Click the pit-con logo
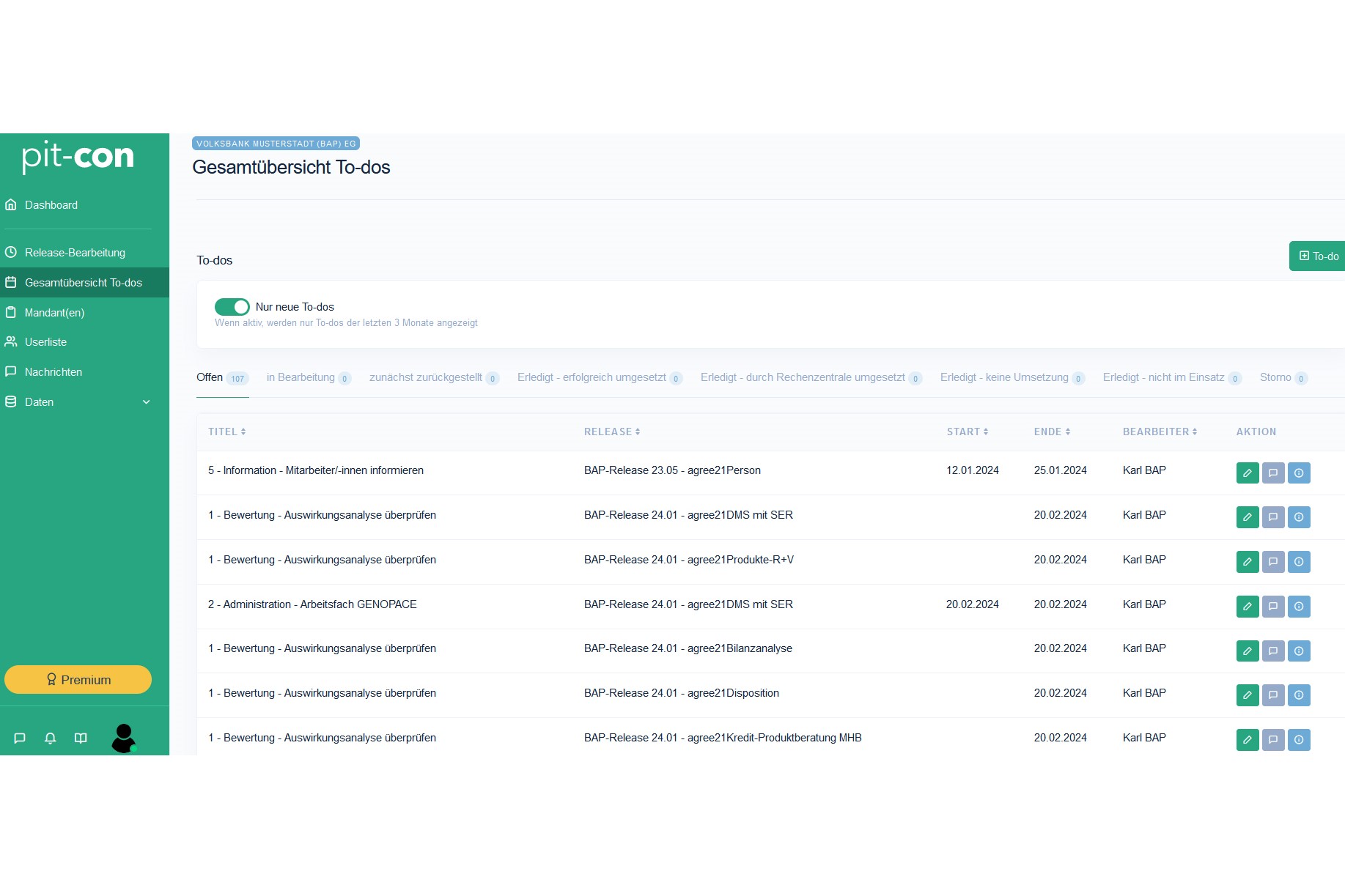 [78, 156]
